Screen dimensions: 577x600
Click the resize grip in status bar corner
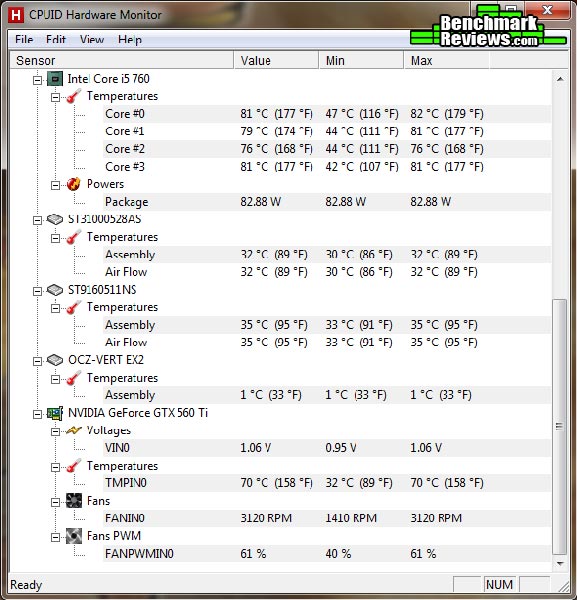[563, 586]
